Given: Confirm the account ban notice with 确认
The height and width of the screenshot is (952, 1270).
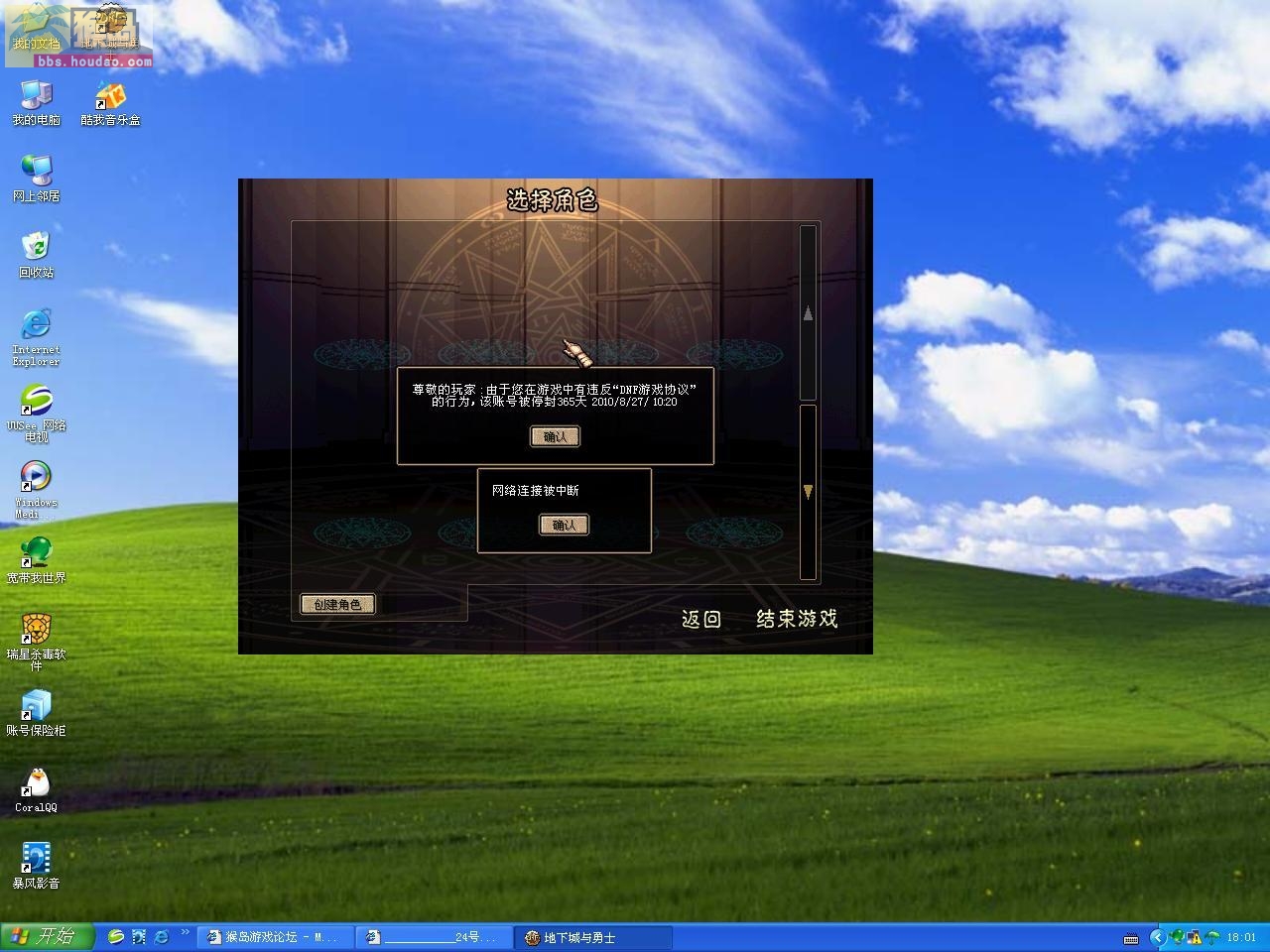Looking at the screenshot, I should click(555, 436).
